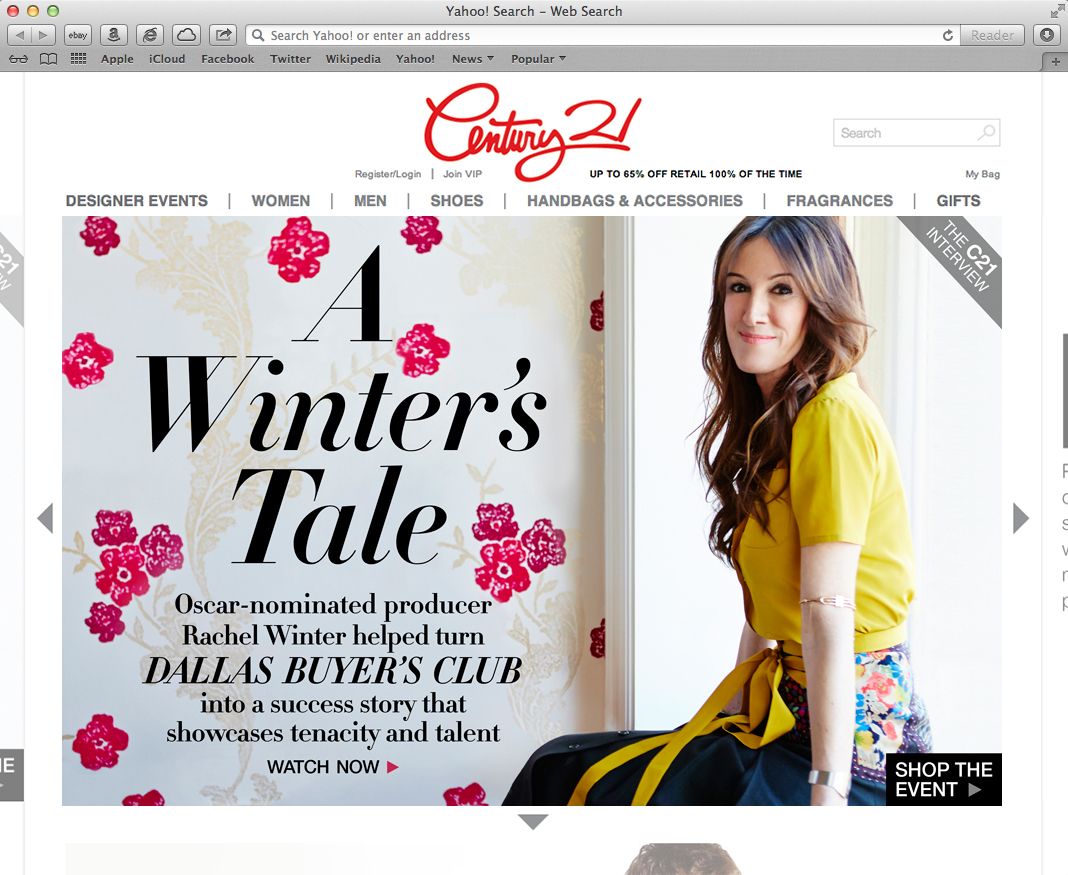
Task: Go back using the browser Back arrow
Action: [20, 35]
